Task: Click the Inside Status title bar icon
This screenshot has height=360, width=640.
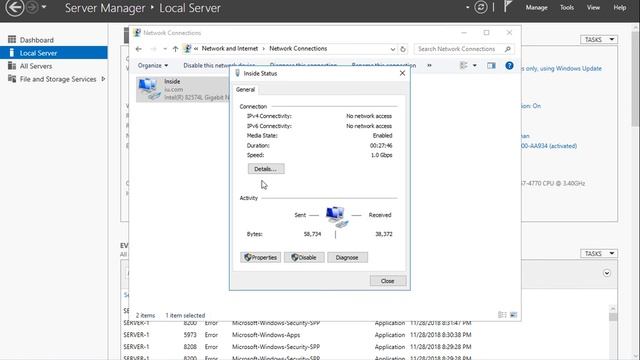Action: point(238,73)
